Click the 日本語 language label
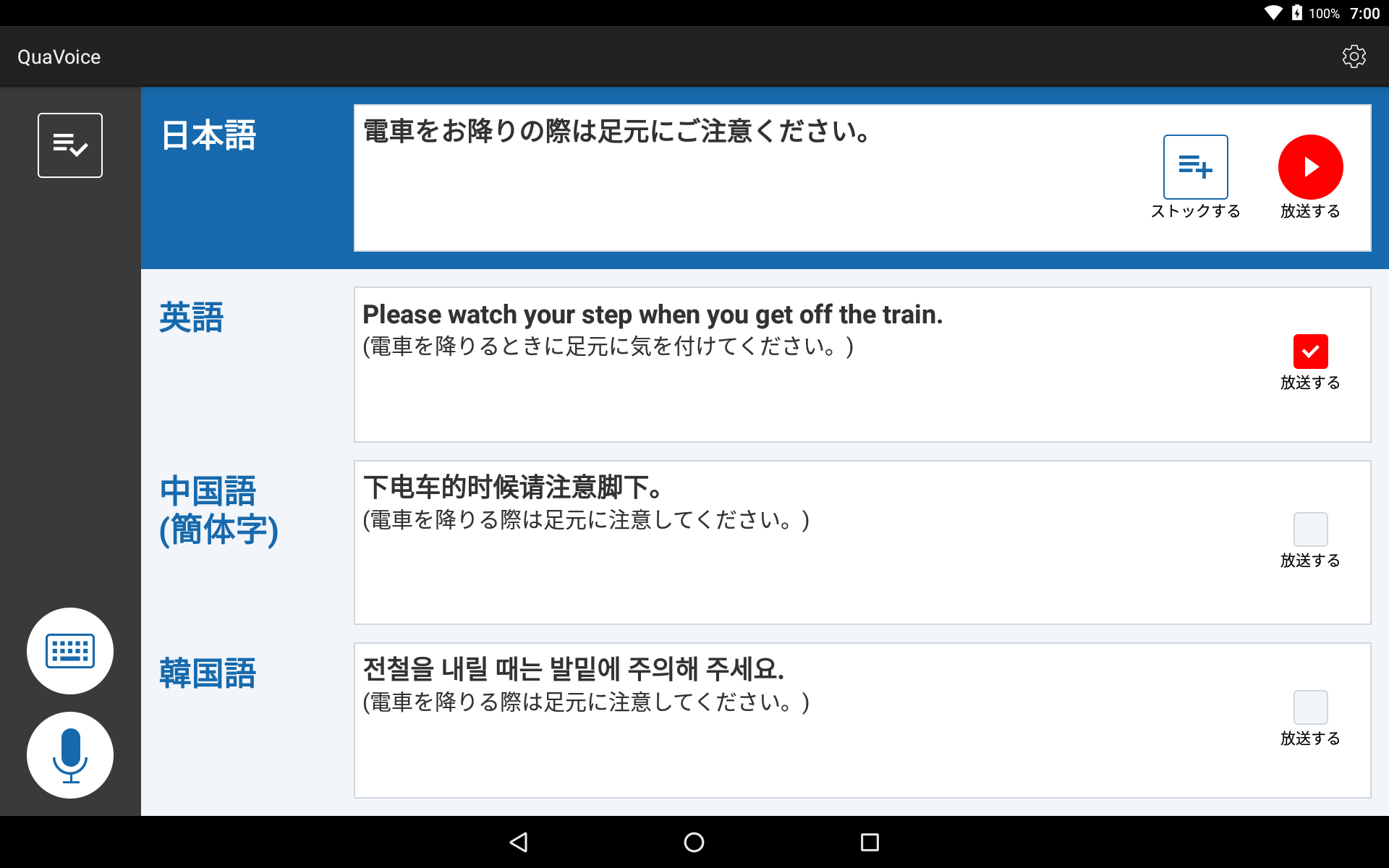 pos(208,135)
